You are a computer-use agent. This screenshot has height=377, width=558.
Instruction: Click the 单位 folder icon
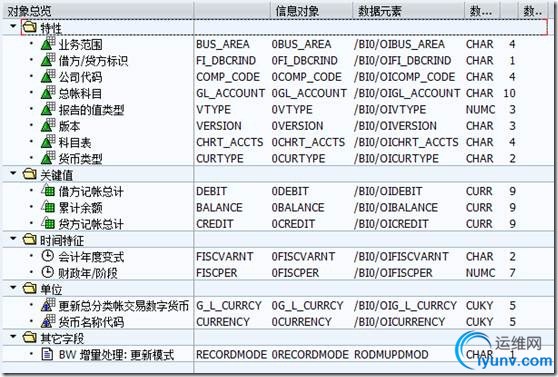[x=30, y=289]
